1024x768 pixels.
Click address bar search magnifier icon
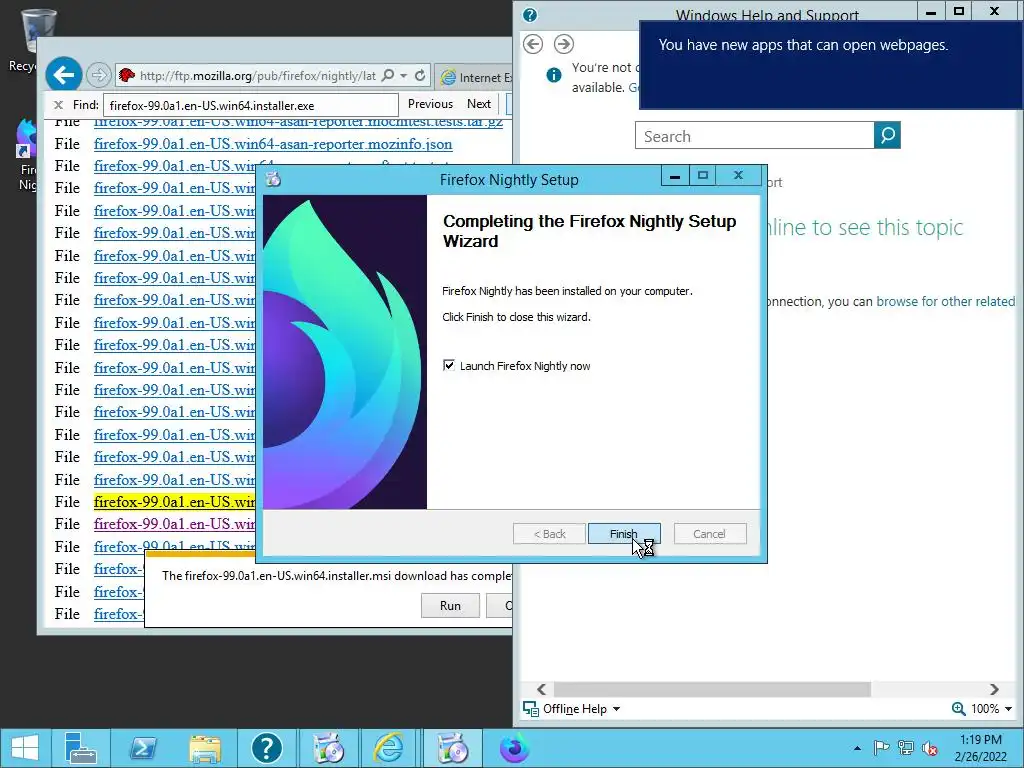tap(388, 75)
